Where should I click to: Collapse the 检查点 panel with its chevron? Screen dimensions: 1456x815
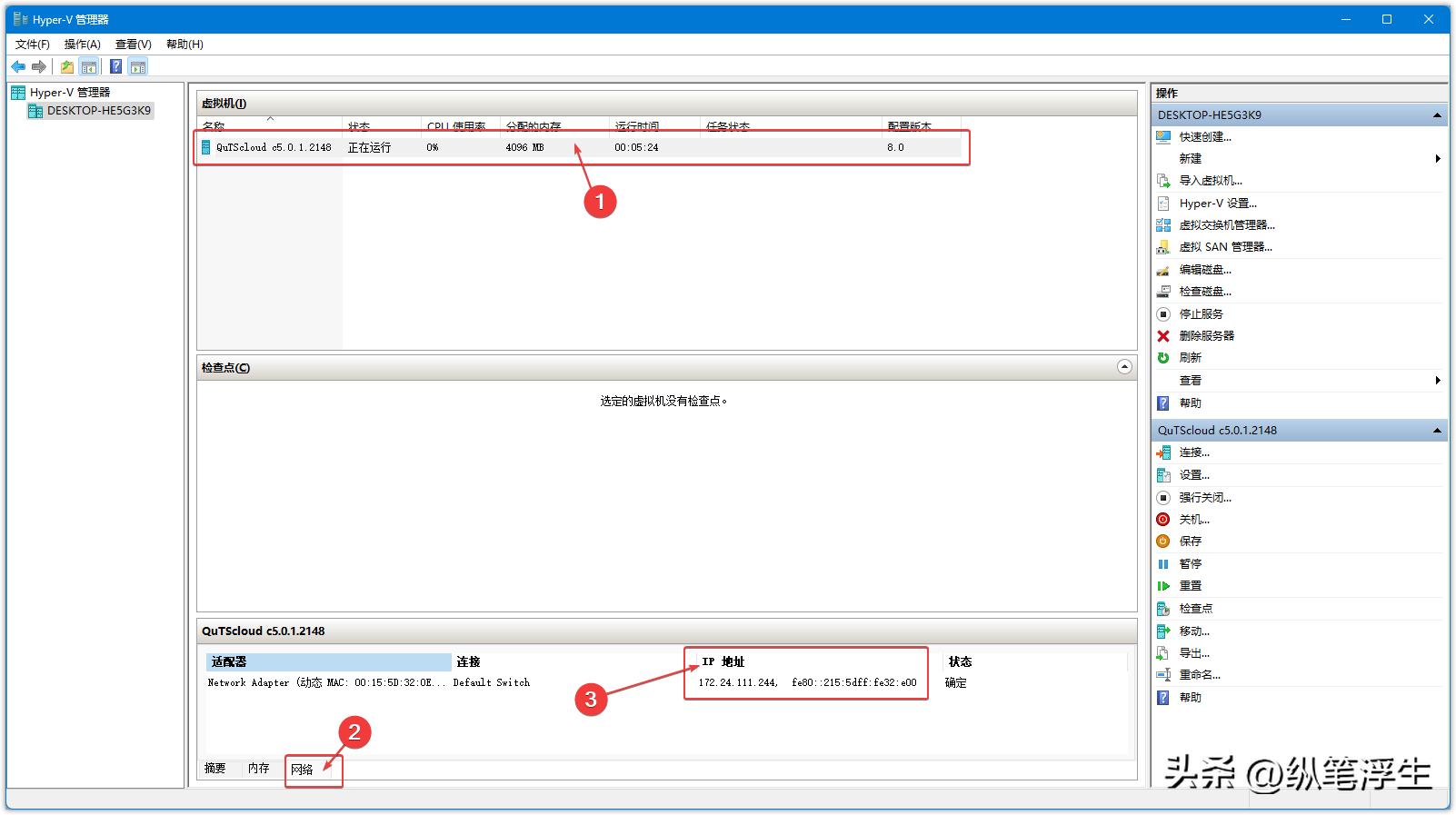1124,367
